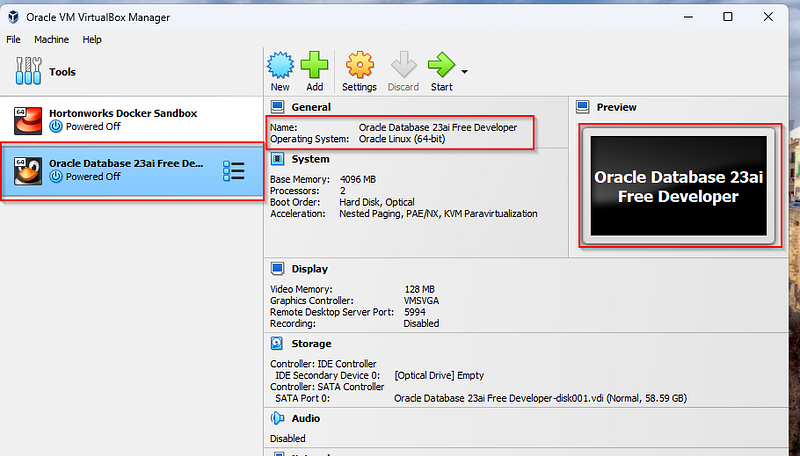Open the Start button dropdown arrow
Viewport: 800px width, 456px height.
click(464, 72)
